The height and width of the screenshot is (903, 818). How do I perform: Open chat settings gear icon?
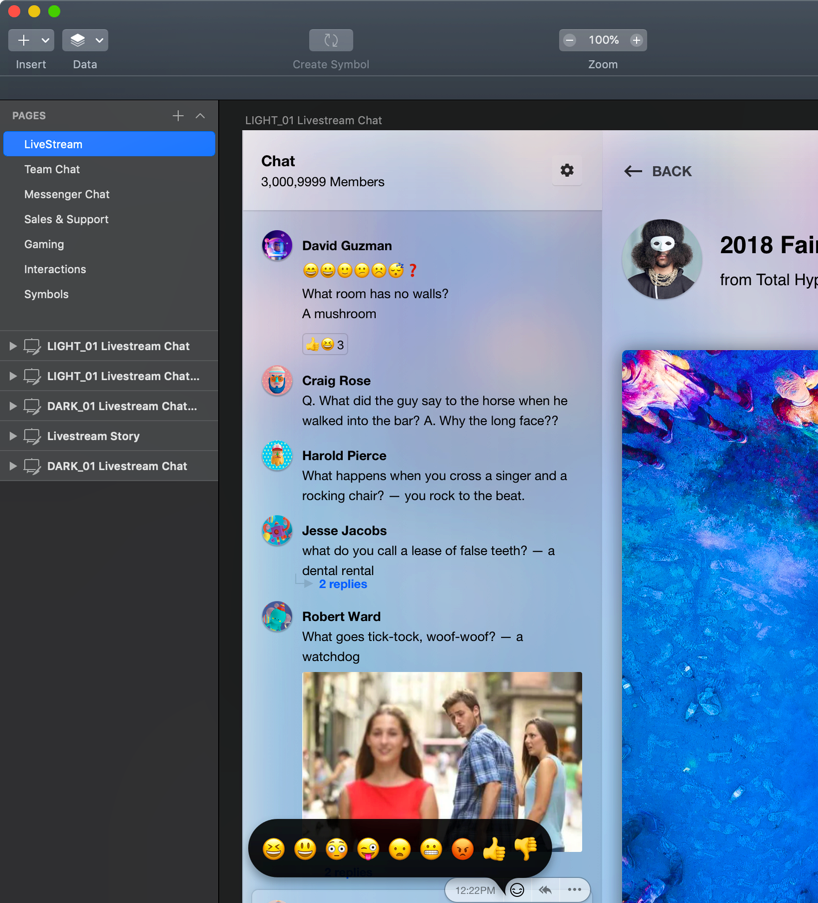click(567, 171)
